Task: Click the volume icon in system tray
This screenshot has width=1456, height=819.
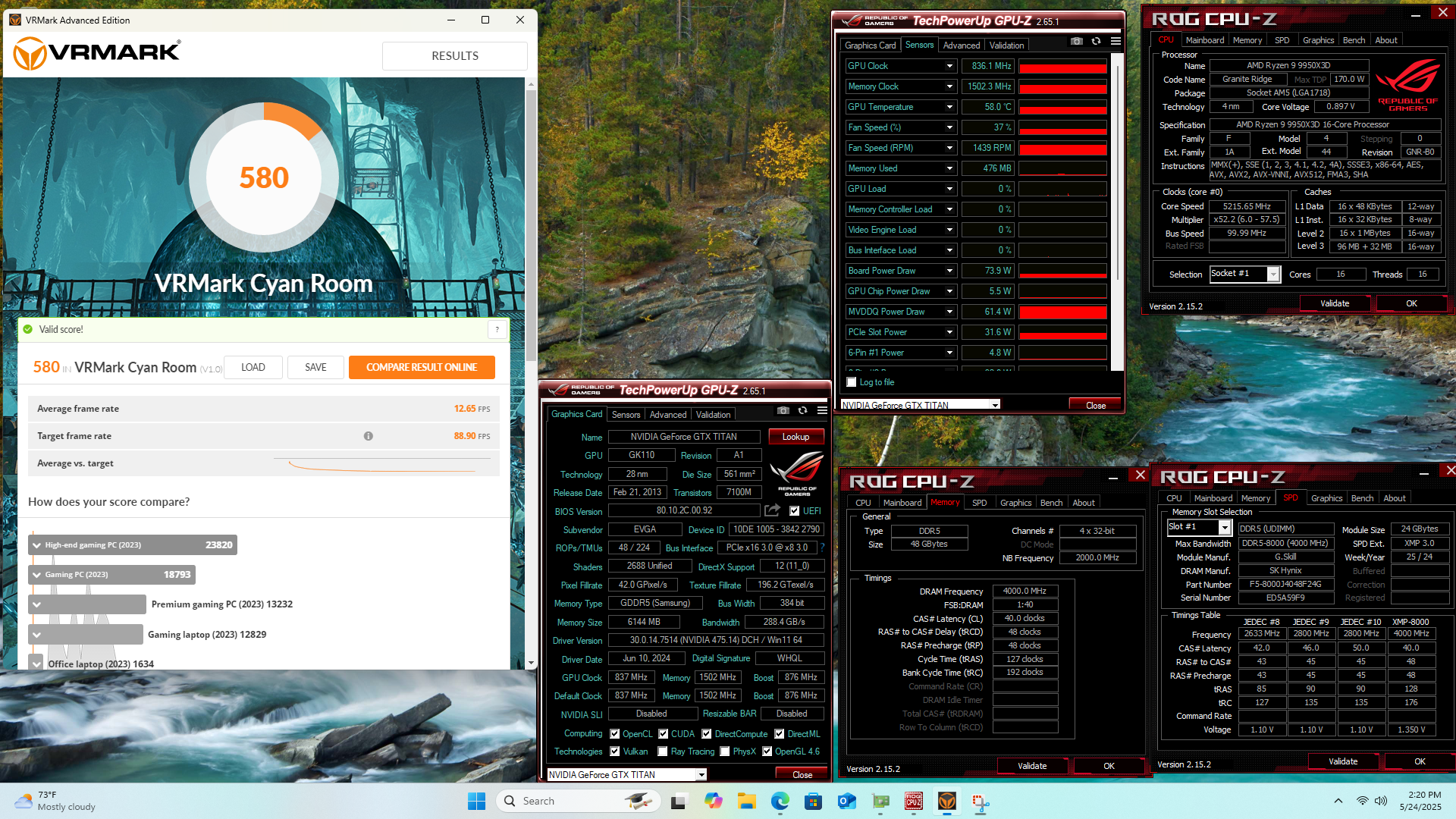Action: coord(1380,801)
